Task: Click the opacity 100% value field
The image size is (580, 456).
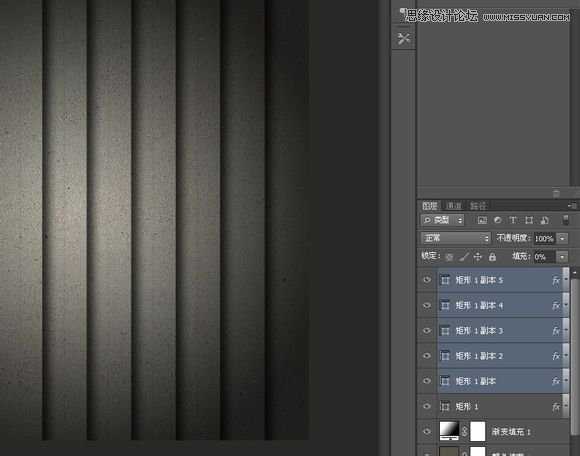Action: (544, 239)
